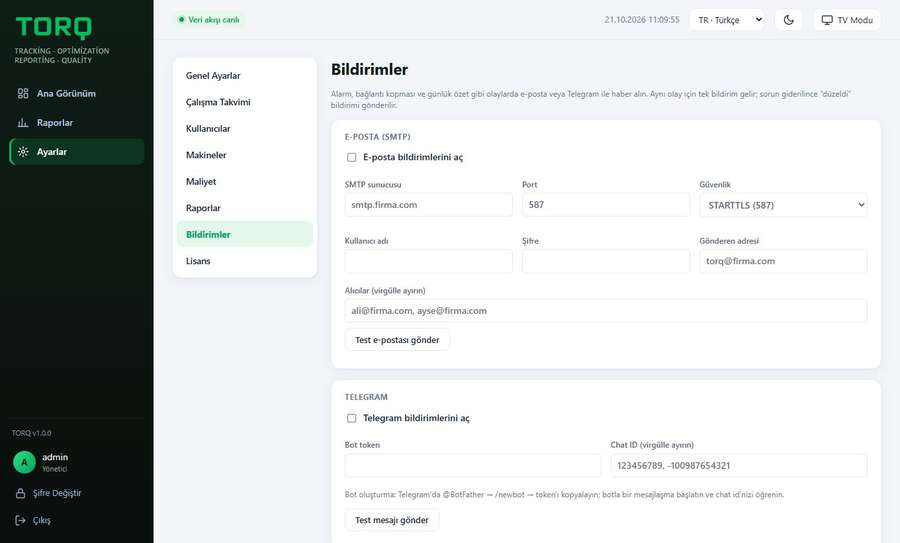Click the TORQ v1.0.0 version text
The width and height of the screenshot is (900, 543).
click(x=32, y=433)
